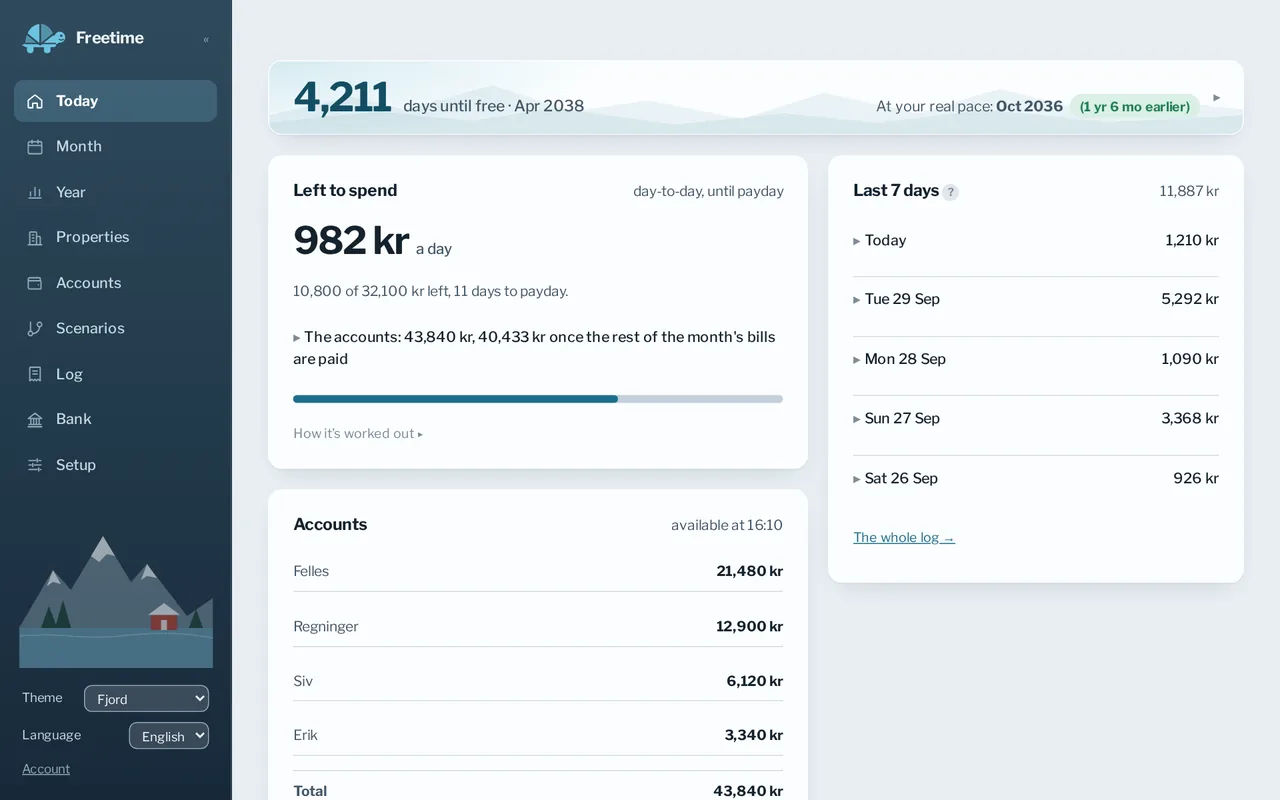Image resolution: width=1280 pixels, height=800 pixels.
Task: Click the '1 yr 6 mo earlier' badge
Action: [x=1135, y=106]
